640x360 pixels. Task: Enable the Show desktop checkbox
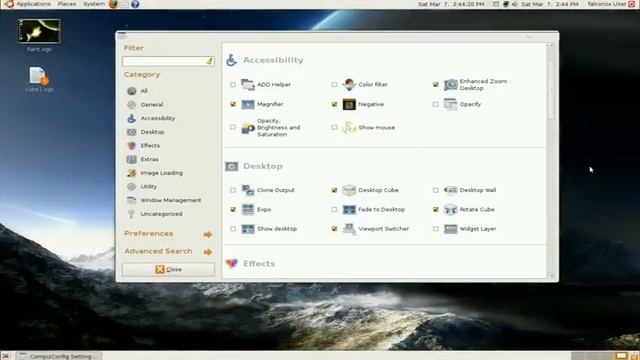tap(233, 229)
